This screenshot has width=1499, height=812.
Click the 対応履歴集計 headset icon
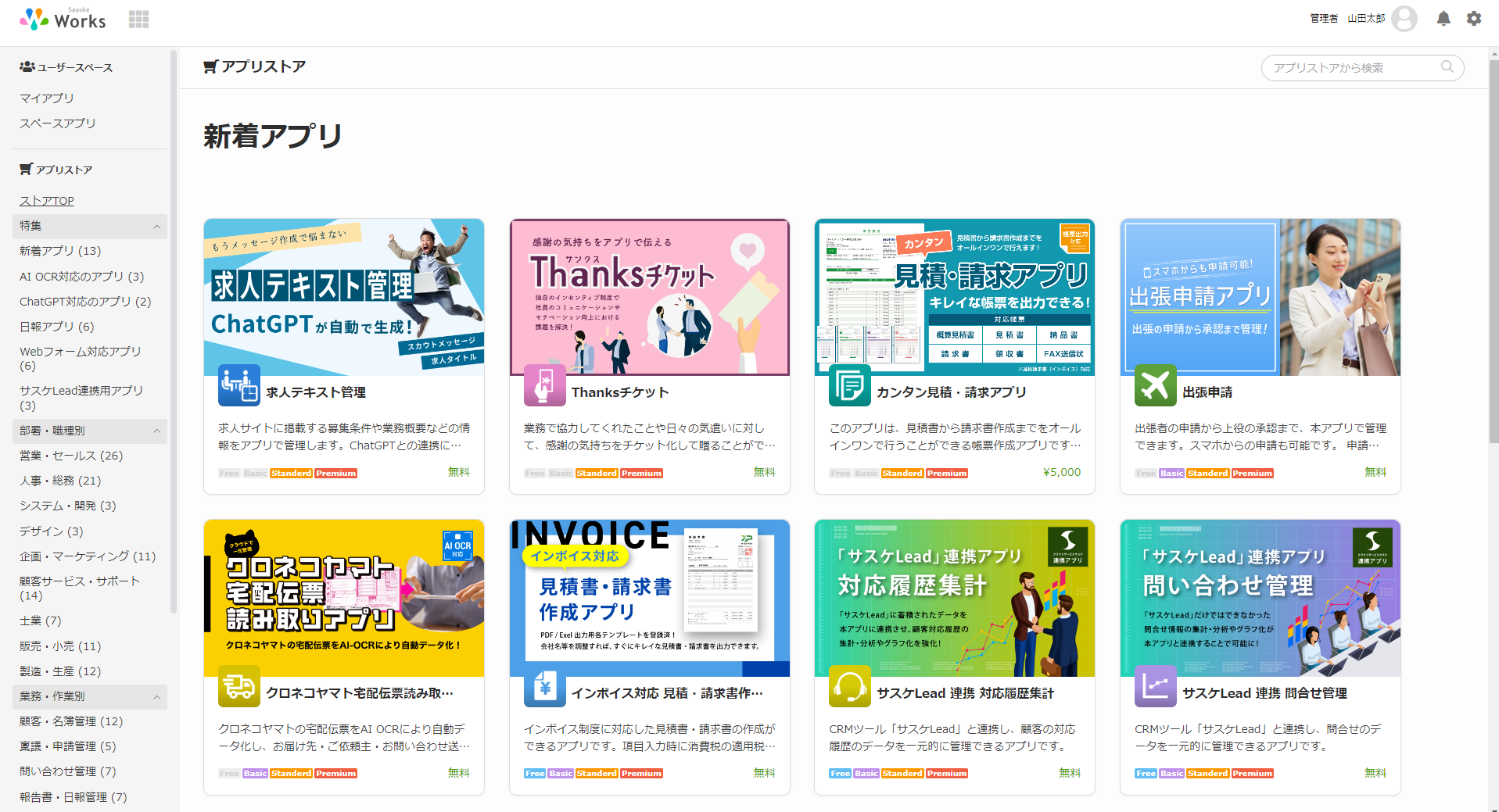click(850, 686)
